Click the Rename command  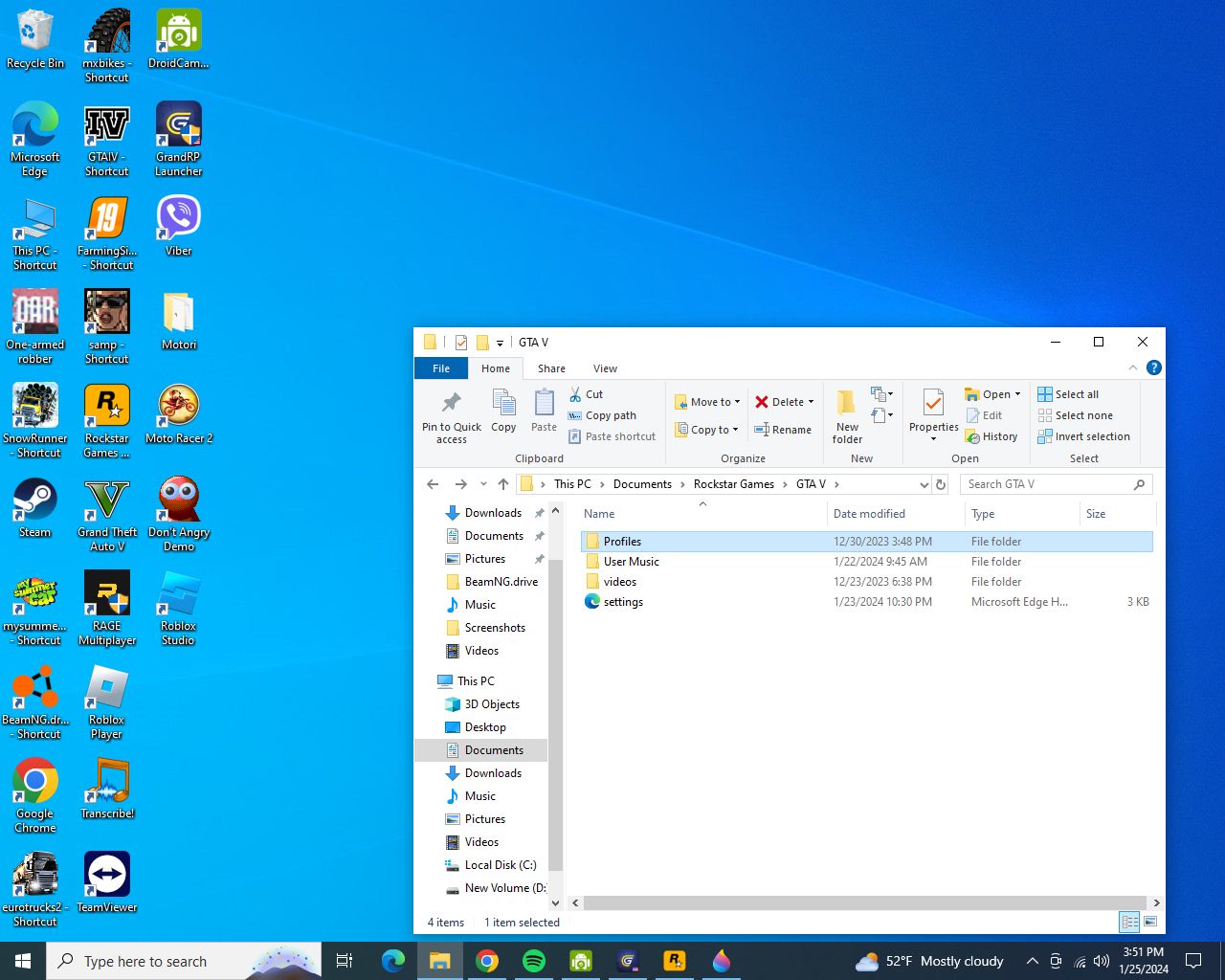click(x=783, y=430)
